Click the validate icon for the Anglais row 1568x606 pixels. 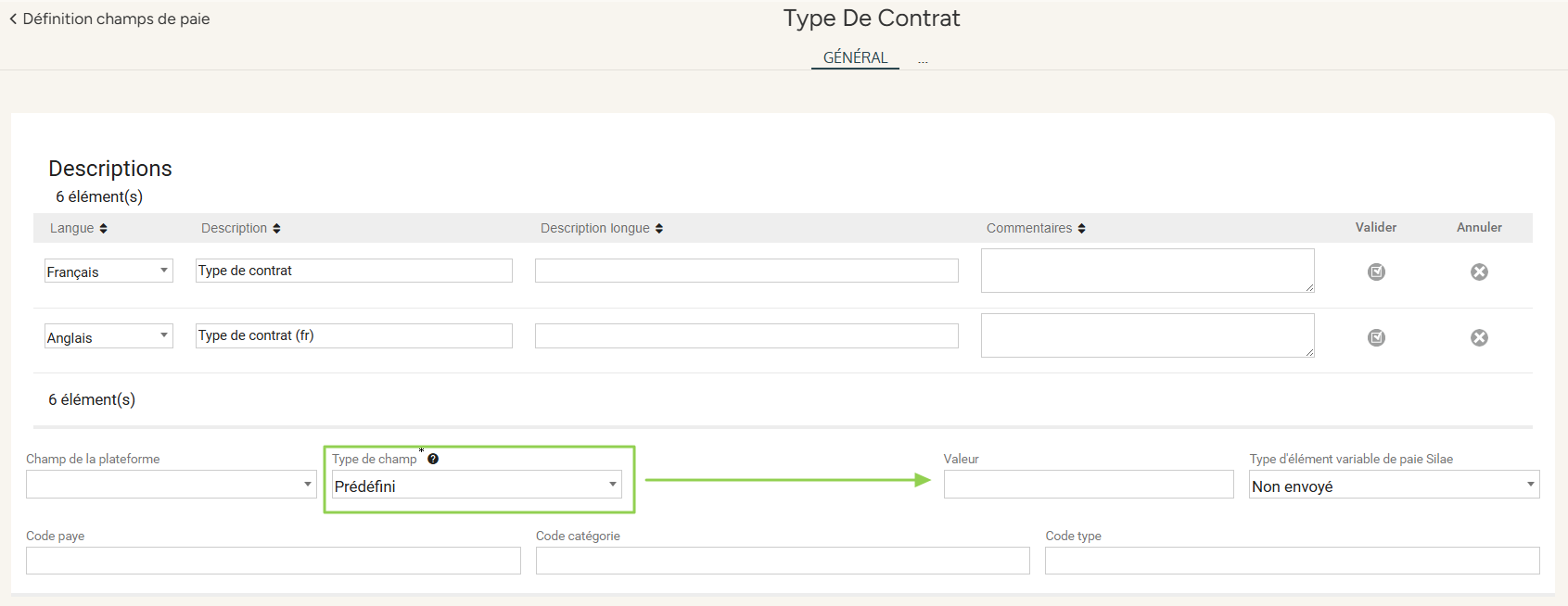[1376, 337]
